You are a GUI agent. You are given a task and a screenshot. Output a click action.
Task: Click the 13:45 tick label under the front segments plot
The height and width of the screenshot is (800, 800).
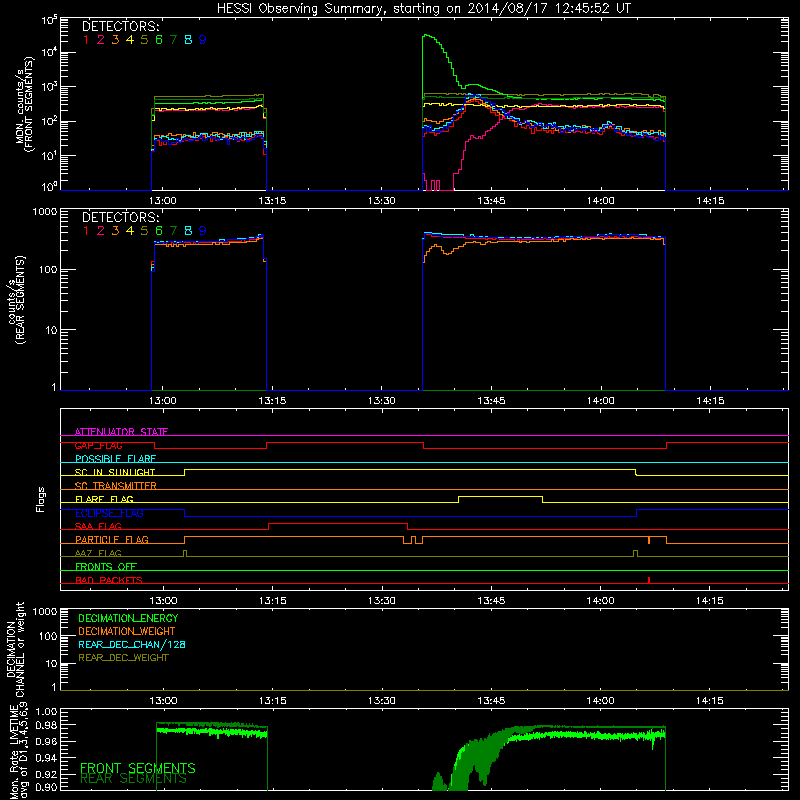point(491,201)
